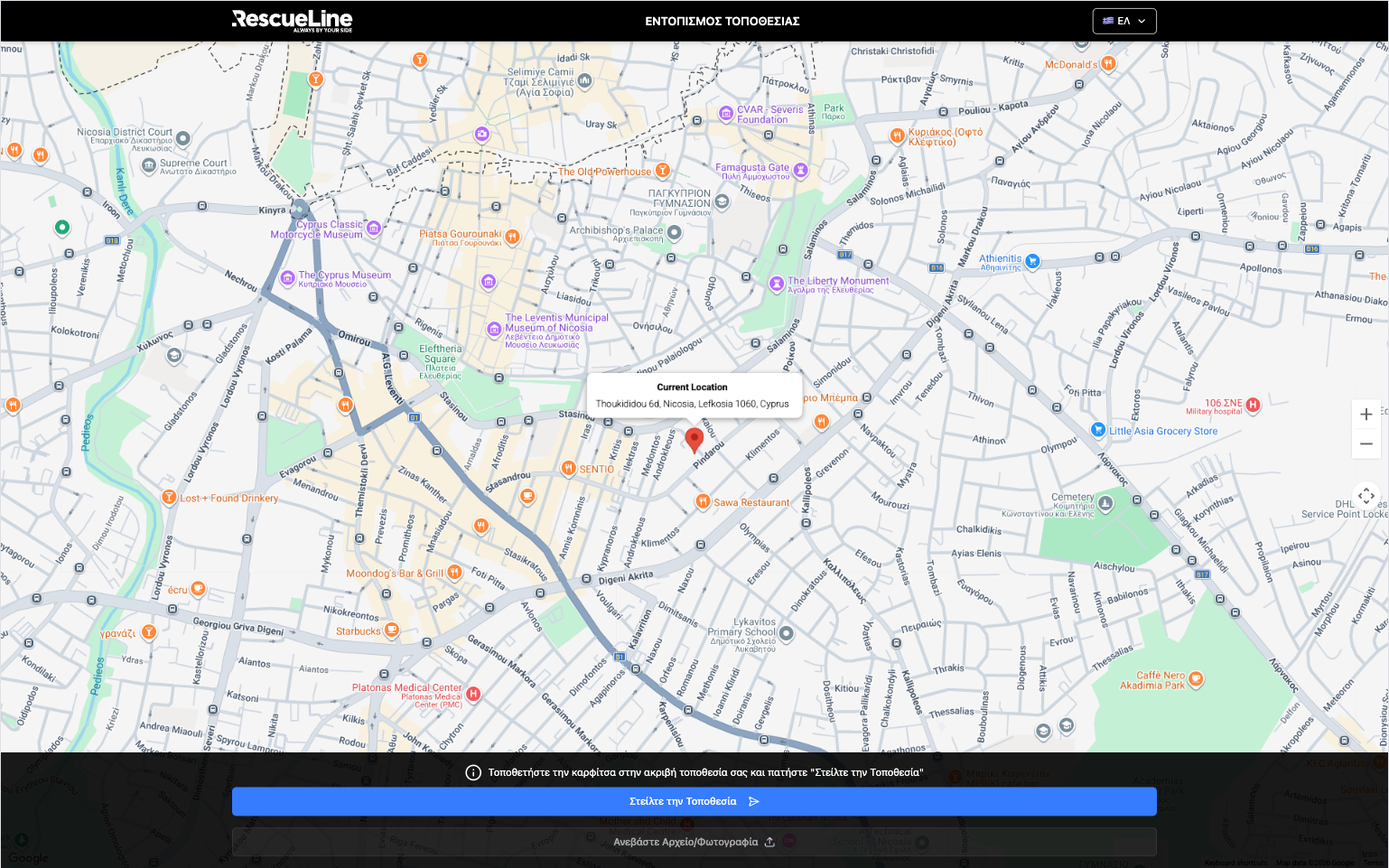Select Leventis Municipal Museum icon
1389x868 pixels.
click(x=494, y=329)
